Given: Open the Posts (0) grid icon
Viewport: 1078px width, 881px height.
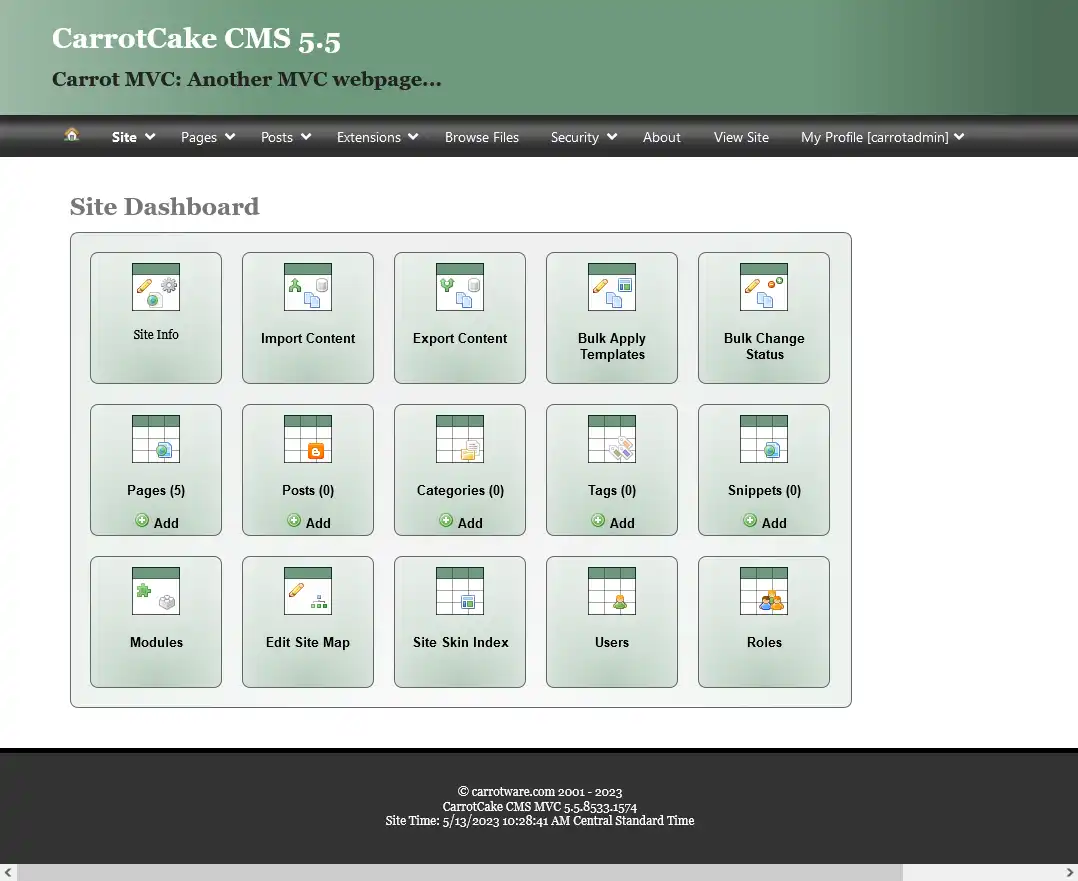Looking at the screenshot, I should pyautogui.click(x=308, y=439).
